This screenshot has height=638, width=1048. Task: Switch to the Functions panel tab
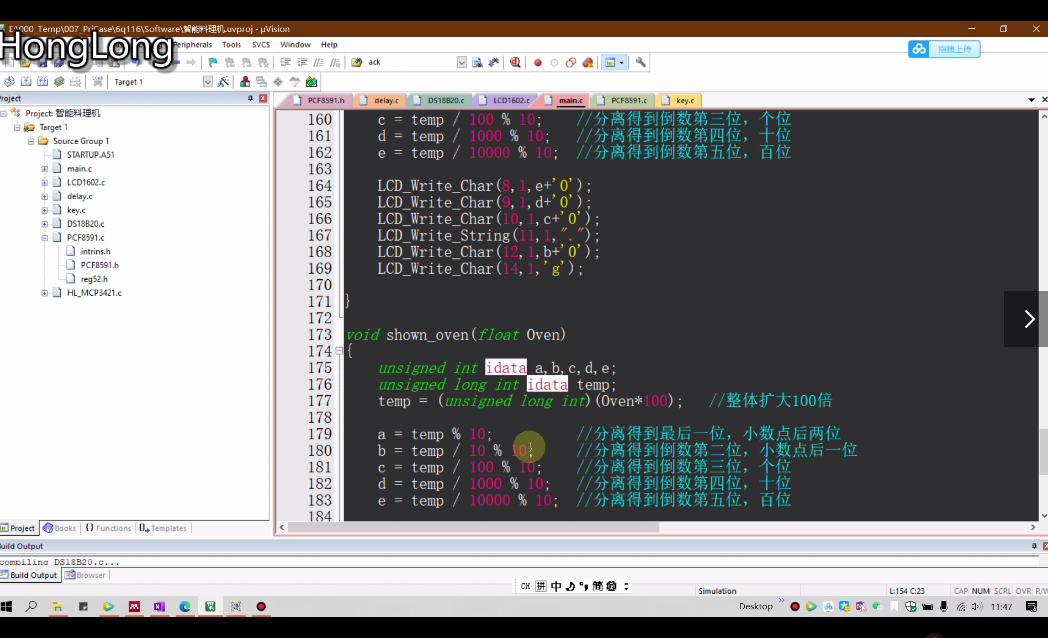[x=108, y=528]
